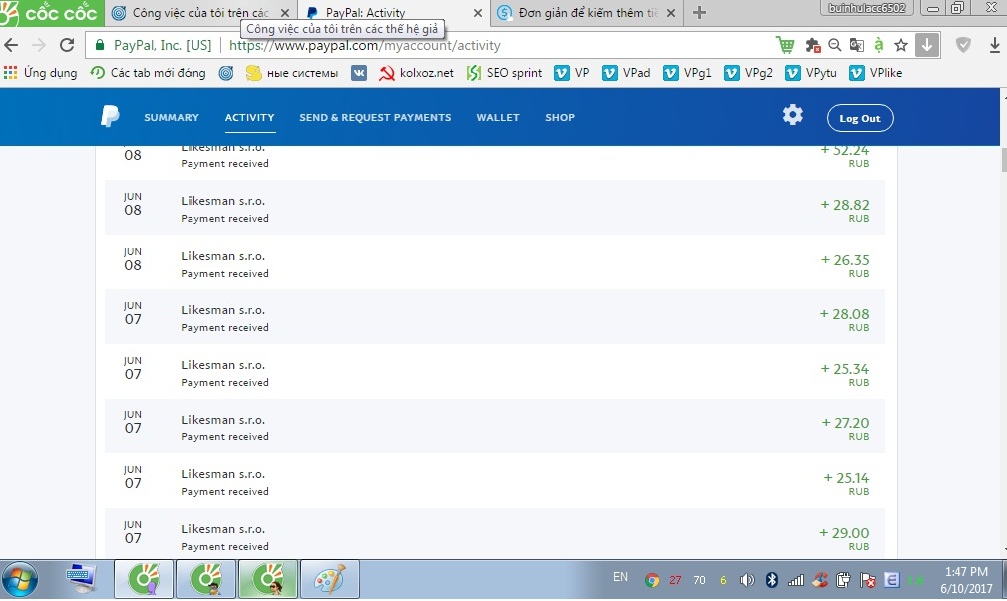Click the volume speaker tray icon
Image resolution: width=1007 pixels, height=601 pixels.
(746, 580)
